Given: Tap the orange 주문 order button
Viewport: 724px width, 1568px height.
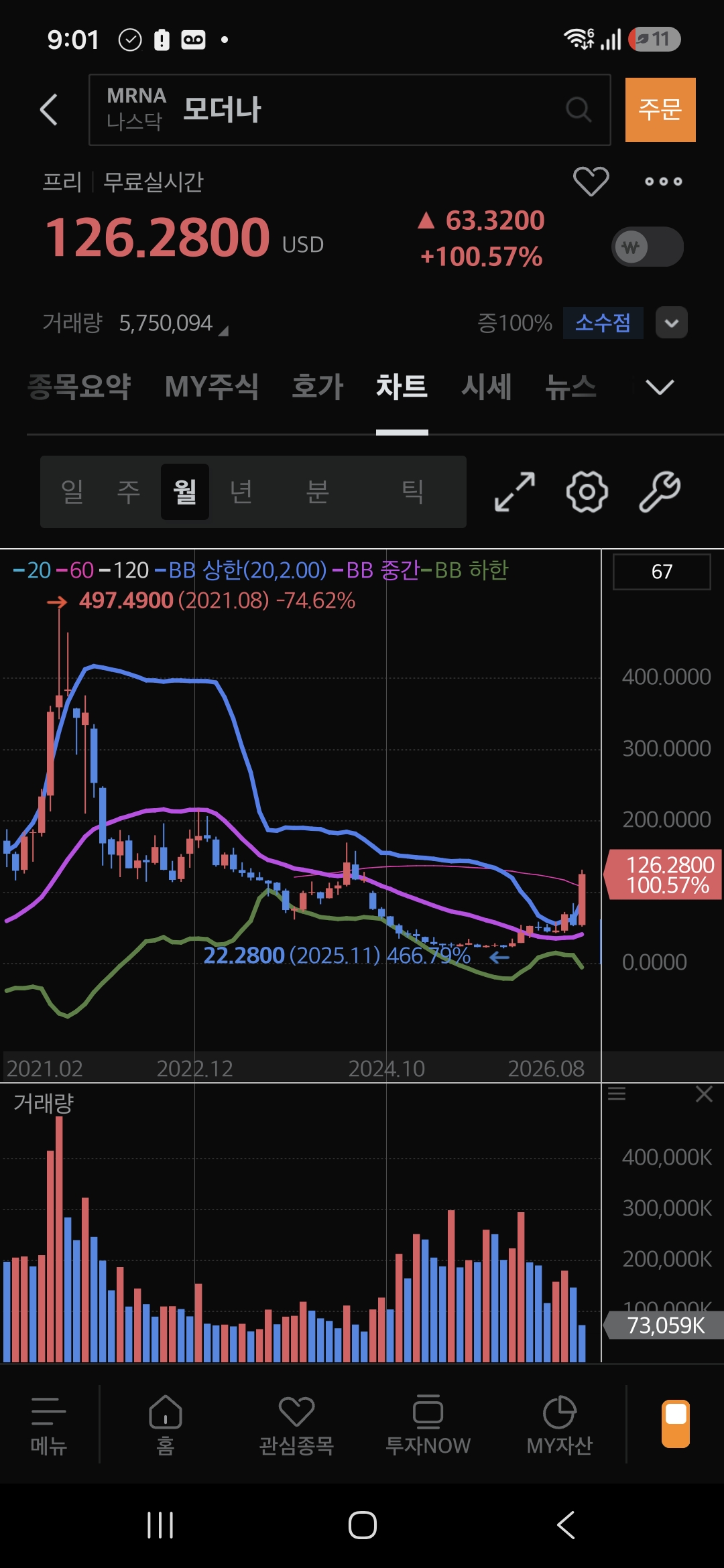Looking at the screenshot, I should point(660,109).
